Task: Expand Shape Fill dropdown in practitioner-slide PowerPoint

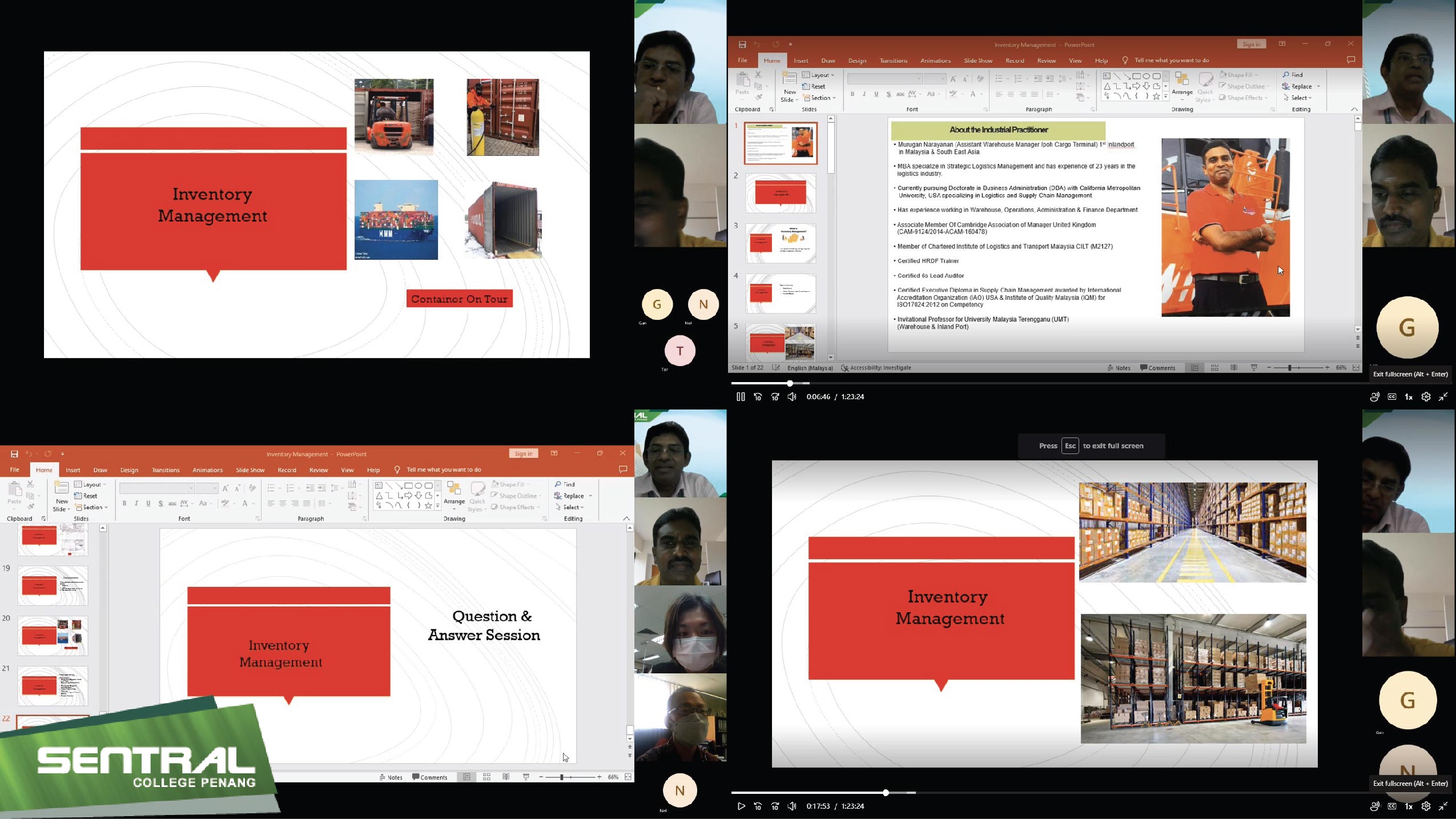Action: click(1238, 75)
